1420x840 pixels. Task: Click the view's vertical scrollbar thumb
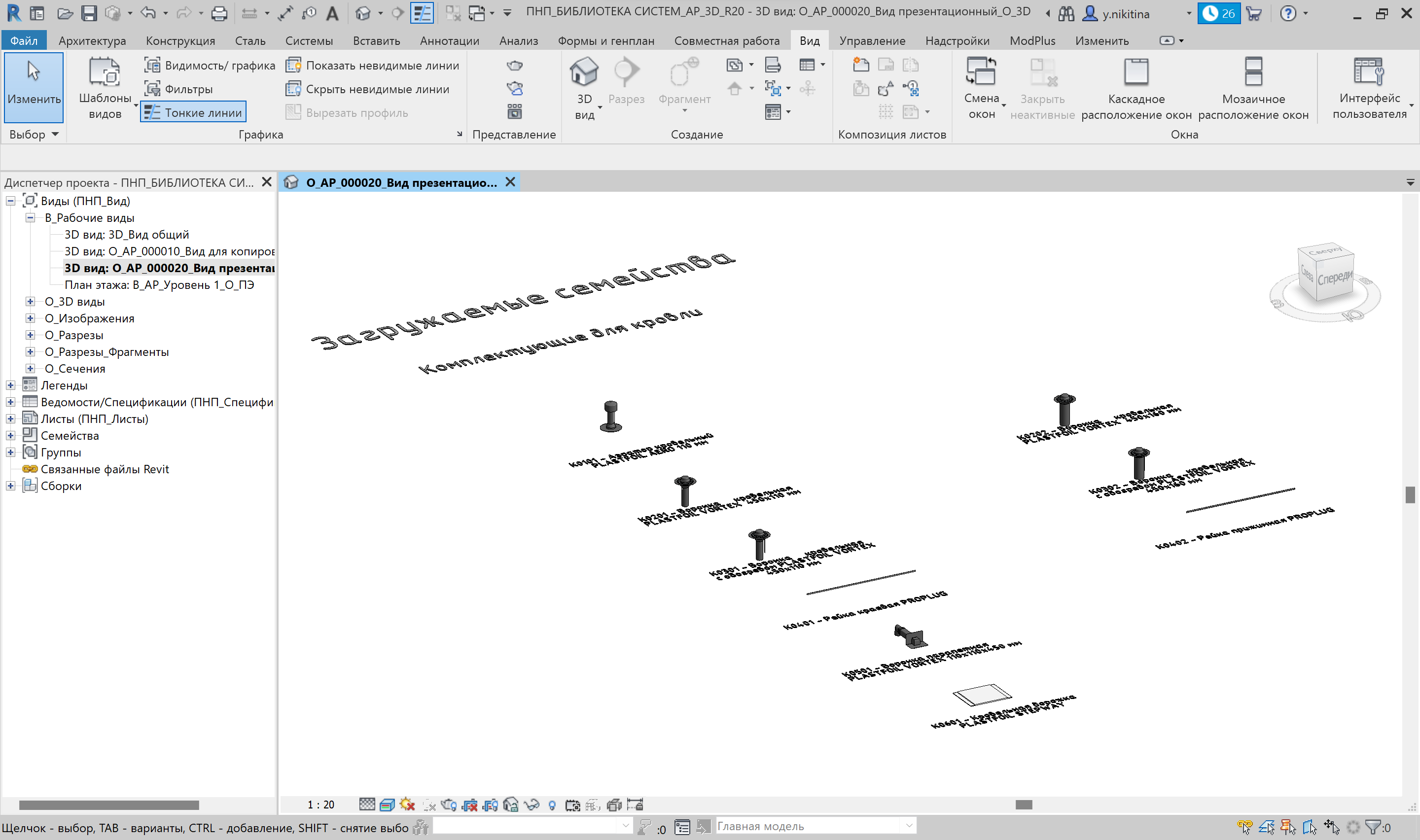[1410, 494]
